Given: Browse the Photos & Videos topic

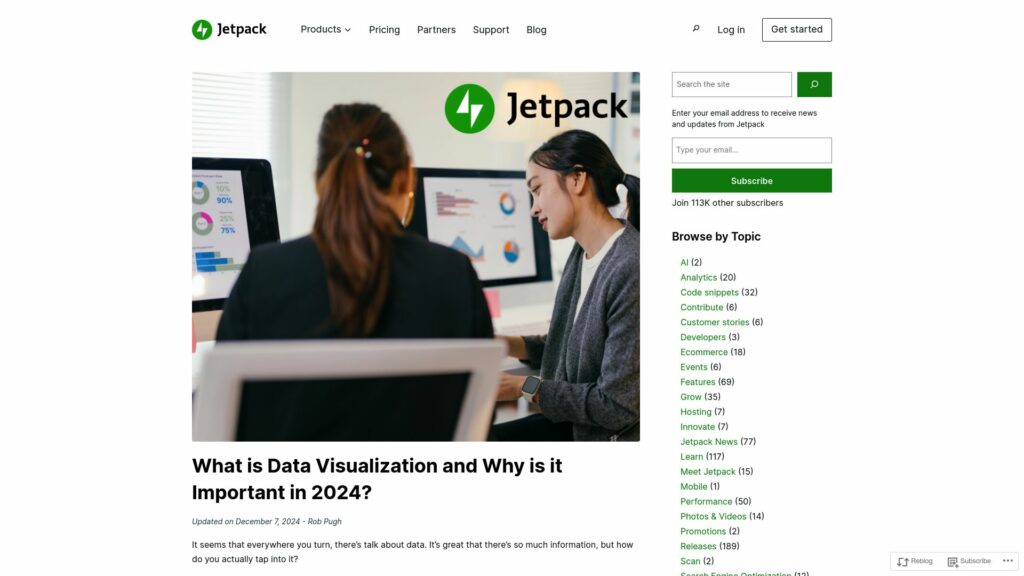Looking at the screenshot, I should 713,517.
